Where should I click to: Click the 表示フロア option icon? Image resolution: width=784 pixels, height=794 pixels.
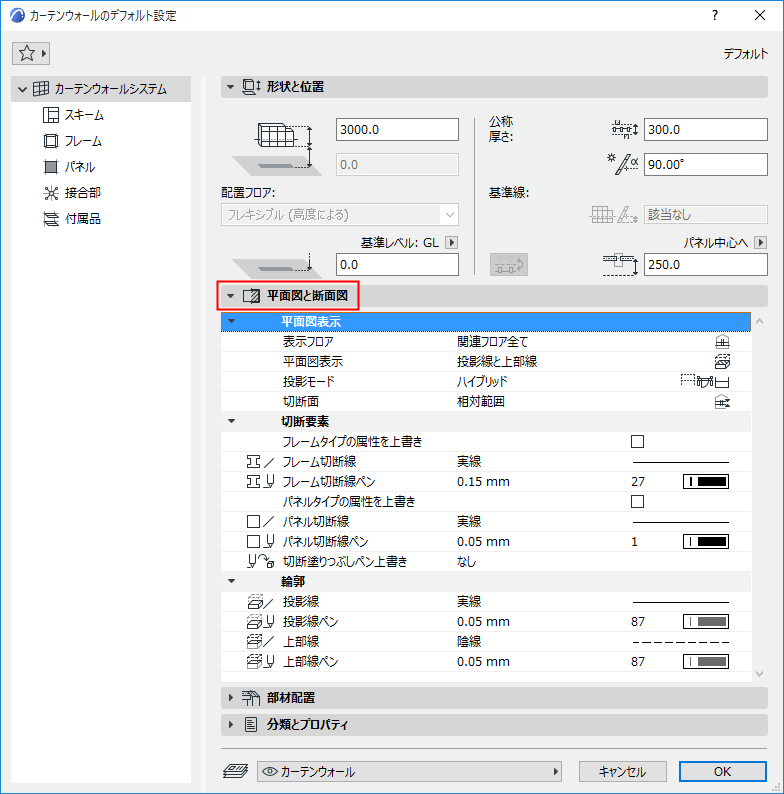pos(722,342)
